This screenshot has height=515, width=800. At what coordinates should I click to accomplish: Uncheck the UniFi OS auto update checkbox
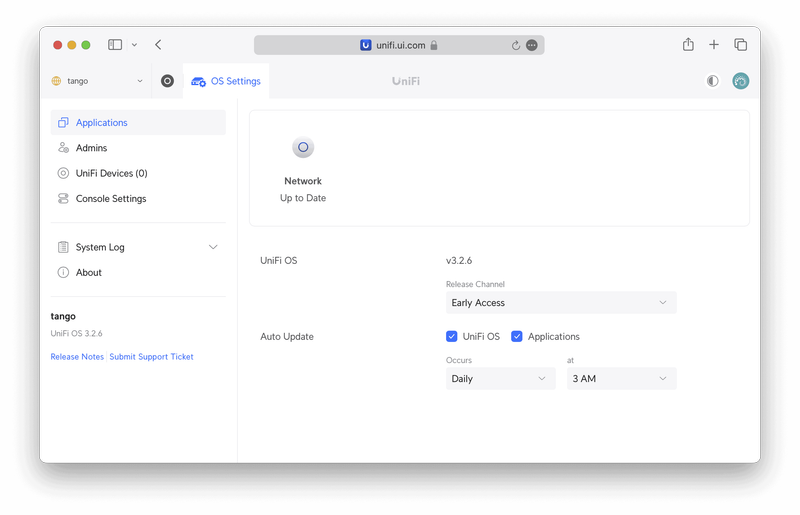point(452,337)
